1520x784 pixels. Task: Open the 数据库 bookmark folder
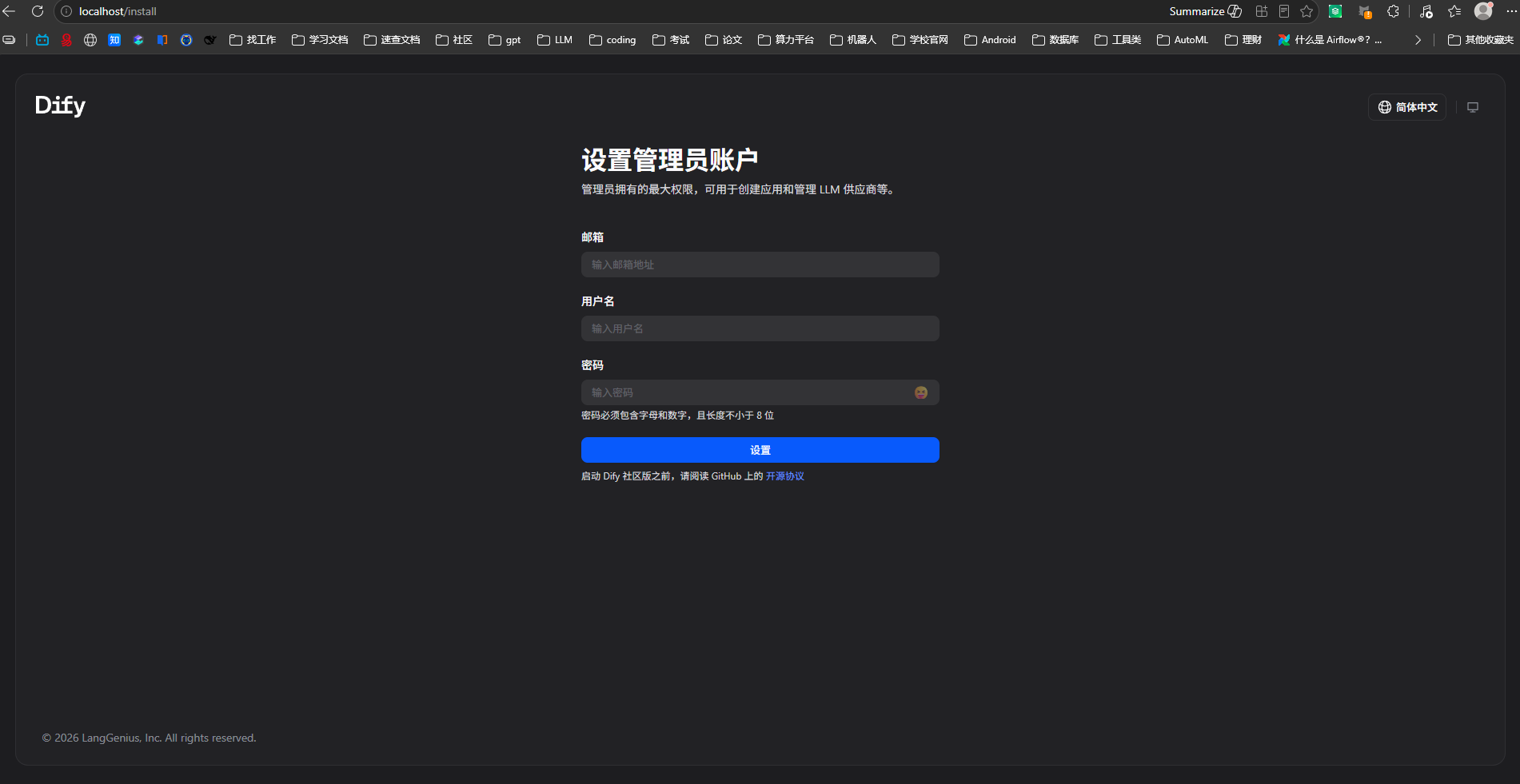1055,40
